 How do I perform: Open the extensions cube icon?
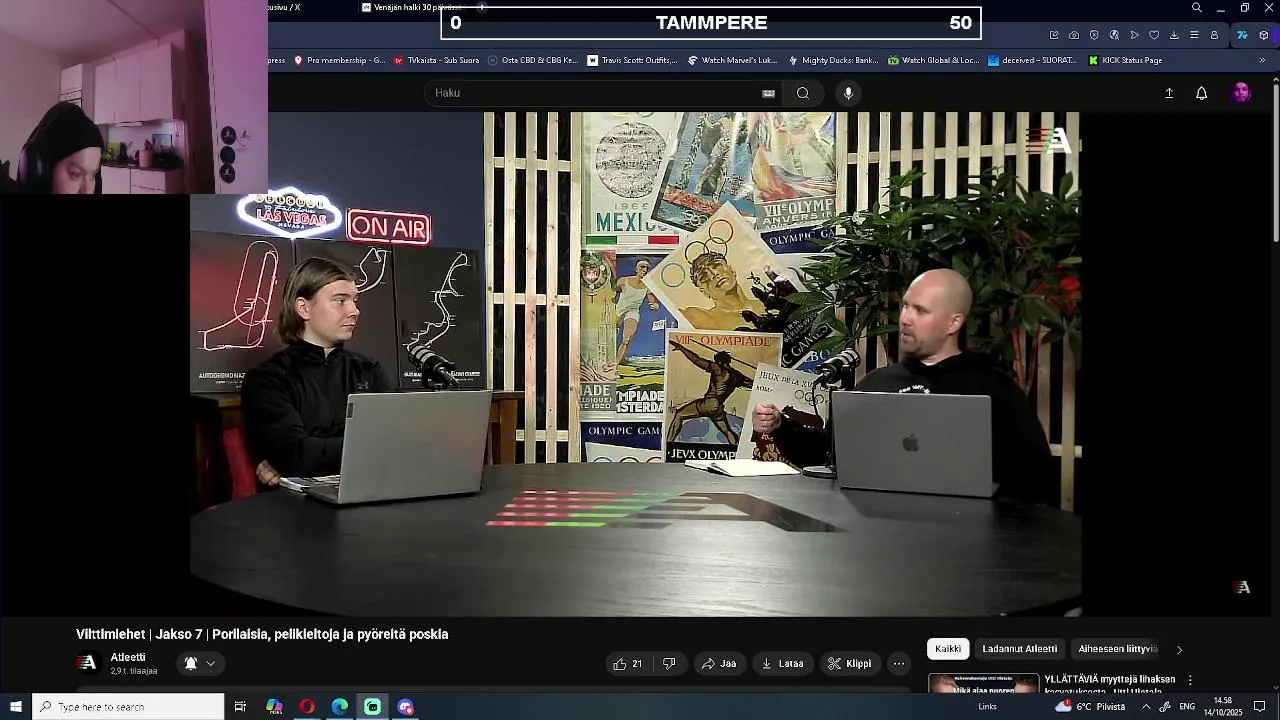click(x=1264, y=35)
